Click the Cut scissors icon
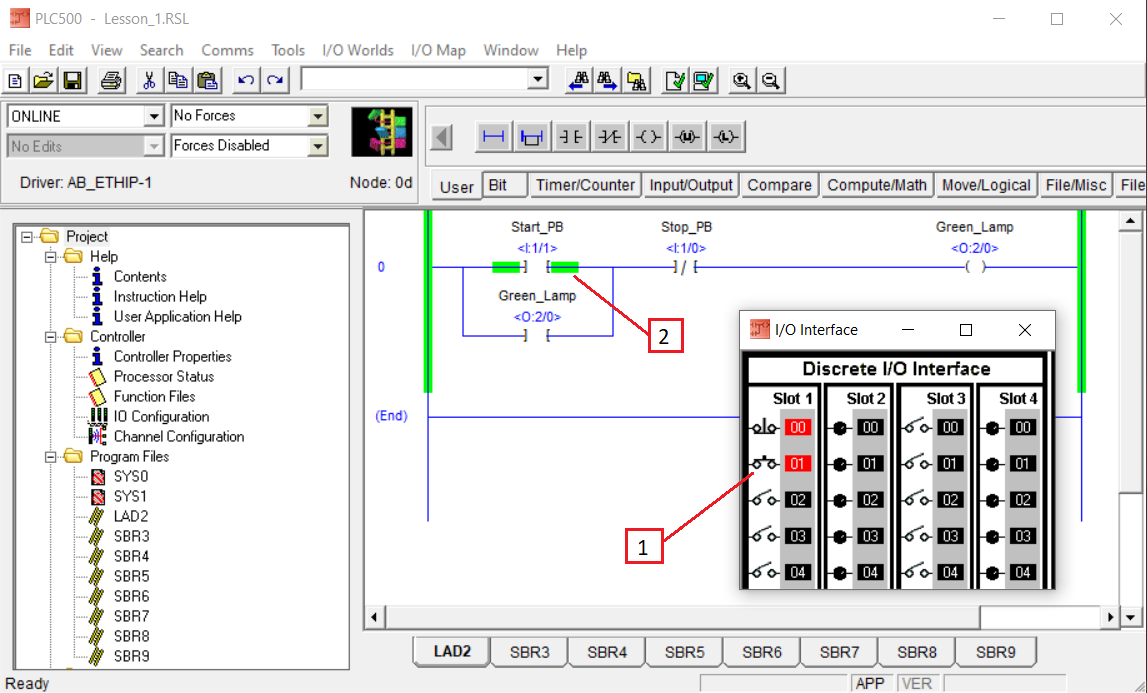 point(149,80)
